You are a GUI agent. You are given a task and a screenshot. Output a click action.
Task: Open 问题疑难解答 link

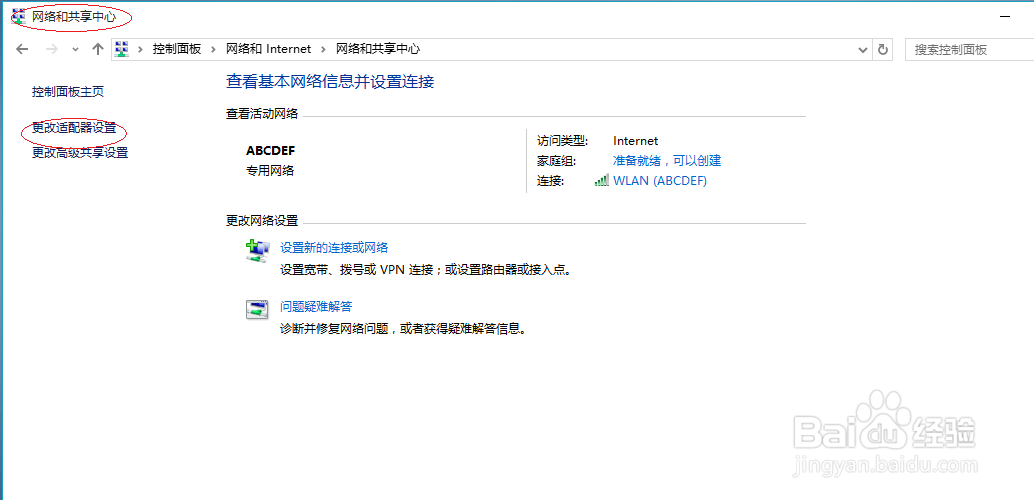(x=317, y=307)
